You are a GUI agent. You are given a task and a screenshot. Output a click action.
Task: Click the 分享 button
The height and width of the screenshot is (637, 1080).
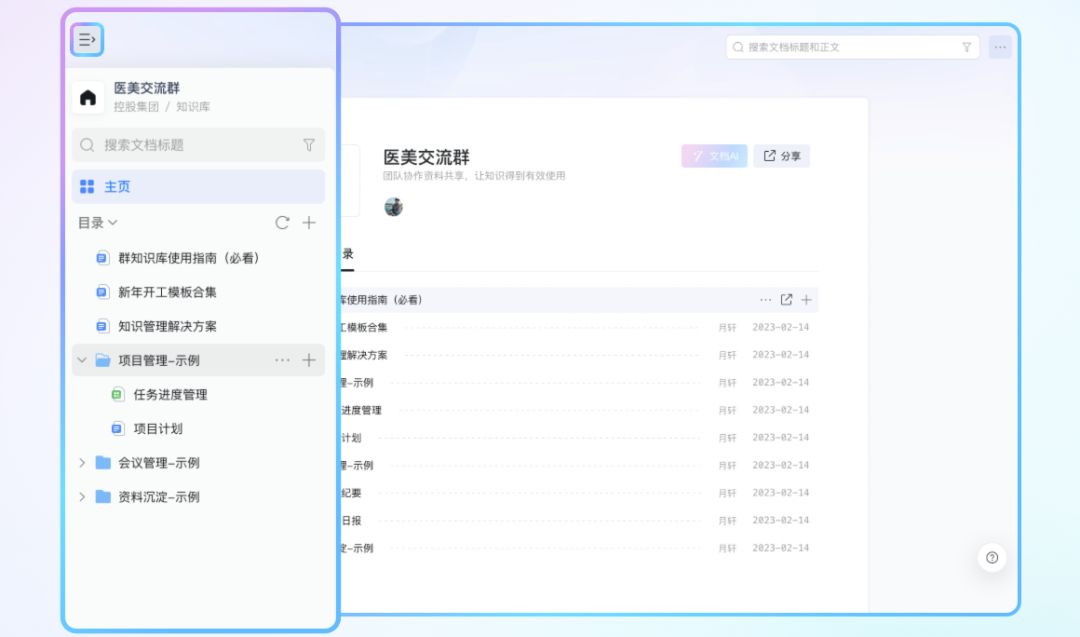pos(782,156)
